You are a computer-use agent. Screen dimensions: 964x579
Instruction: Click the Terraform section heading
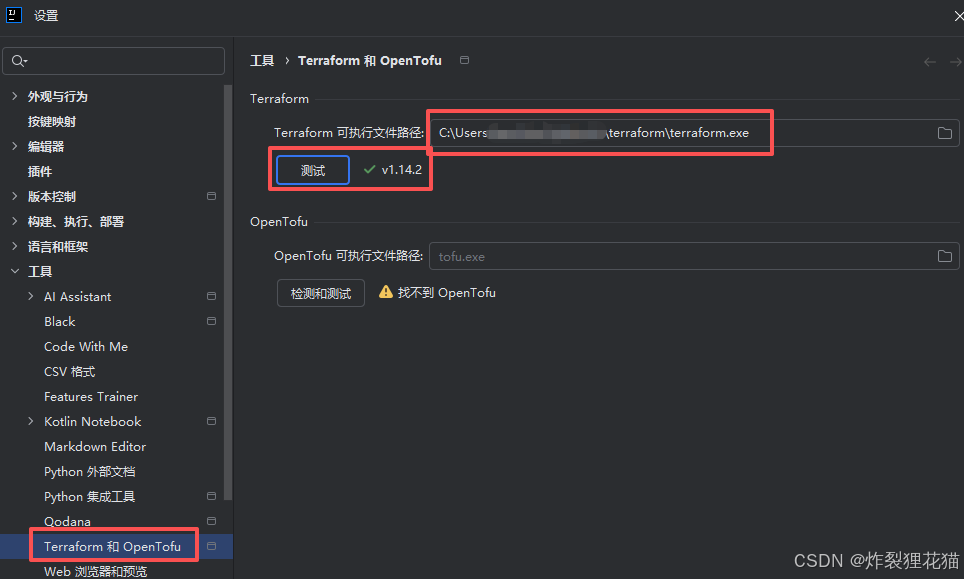coord(279,99)
